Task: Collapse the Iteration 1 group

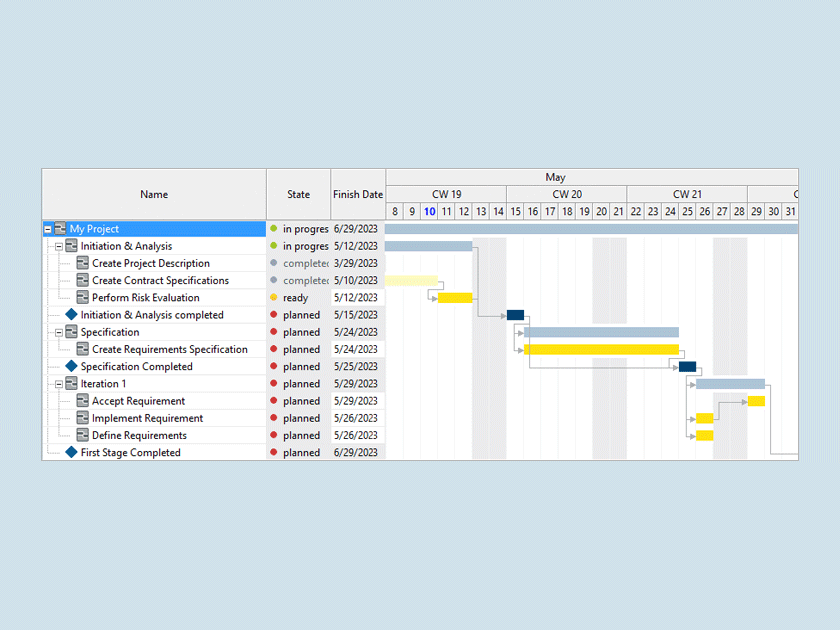Action: click(59, 384)
